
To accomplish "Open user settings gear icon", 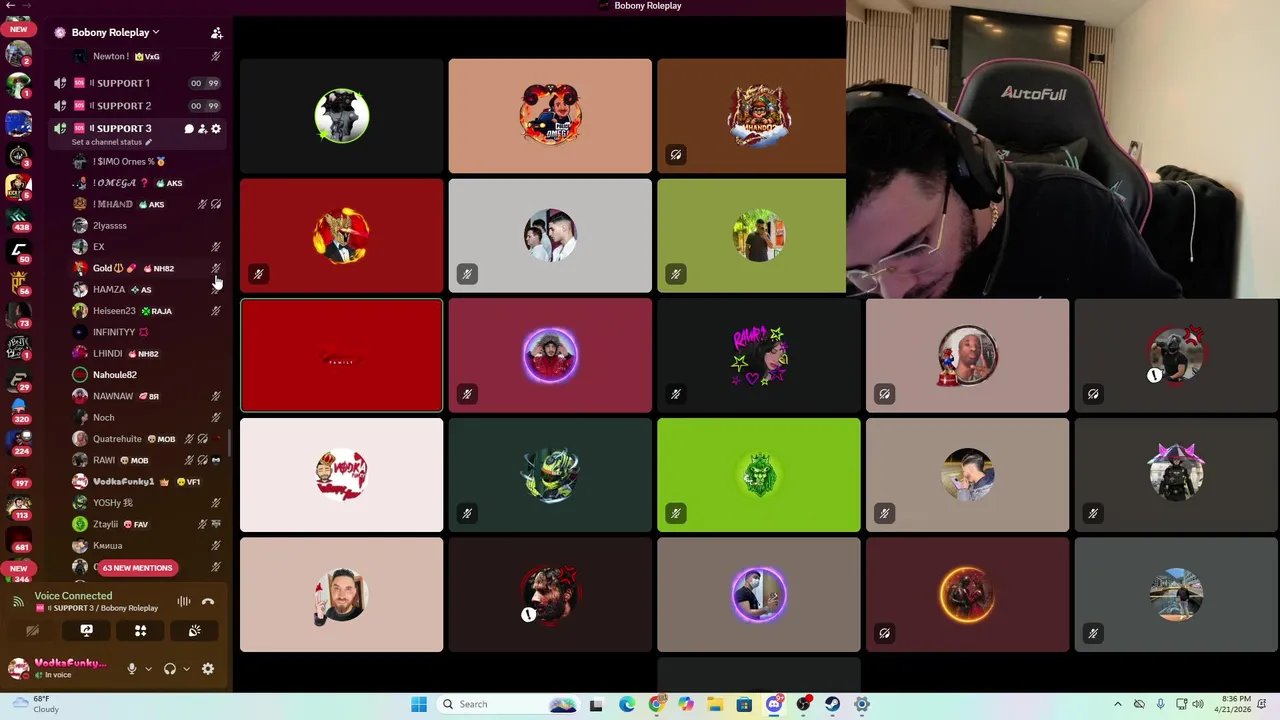I will (x=208, y=669).
